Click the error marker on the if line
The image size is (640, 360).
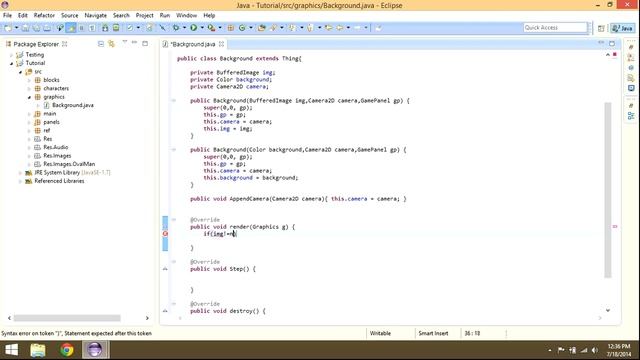pos(165,234)
